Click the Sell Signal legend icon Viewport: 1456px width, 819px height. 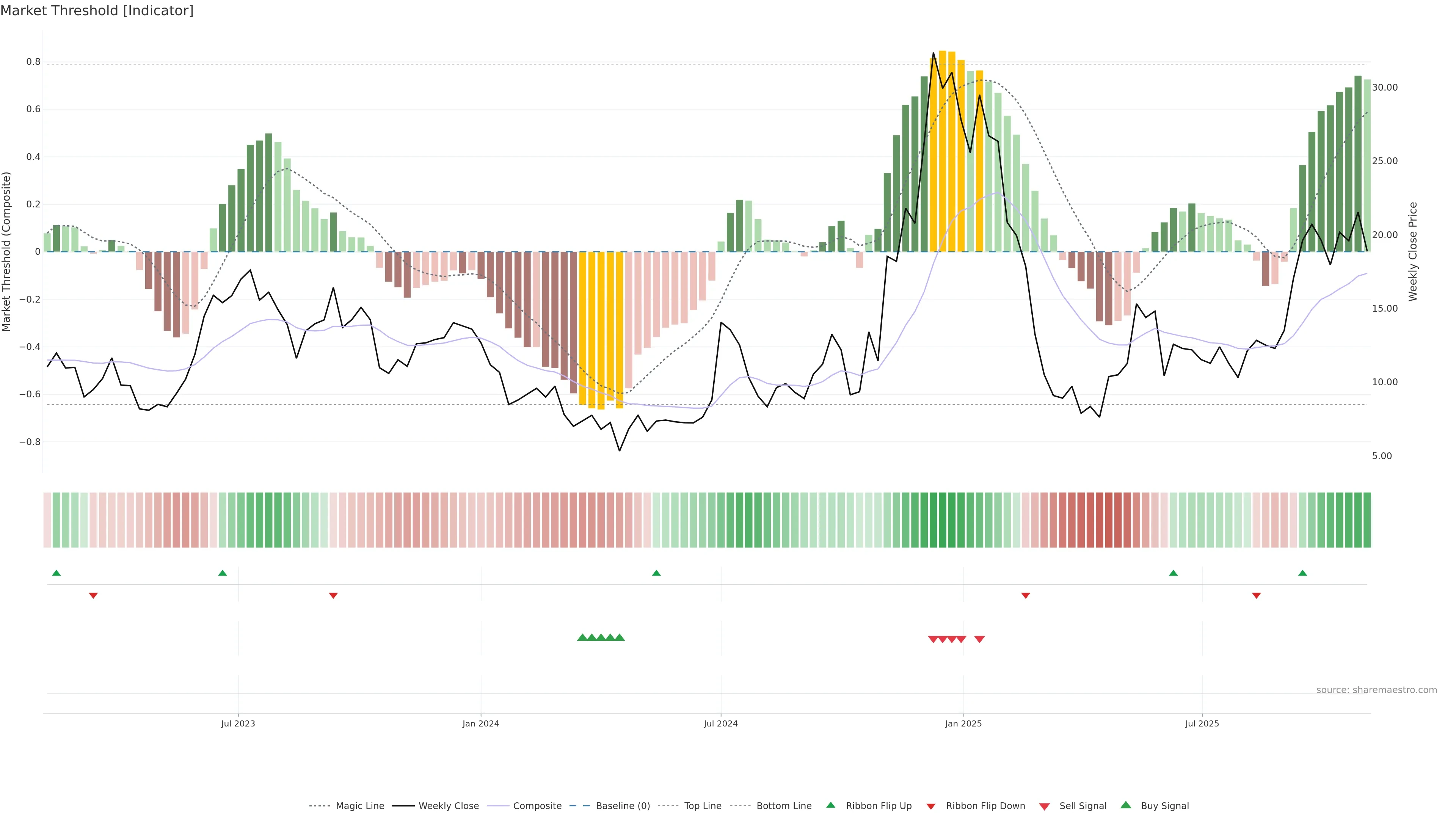point(1045,806)
